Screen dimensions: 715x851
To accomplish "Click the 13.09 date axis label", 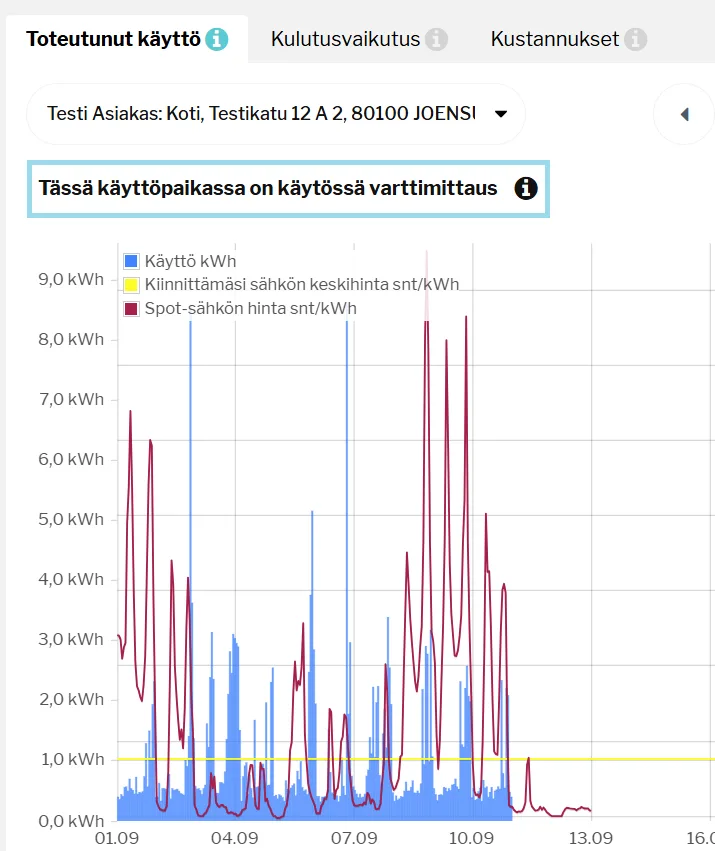I will (x=591, y=837).
